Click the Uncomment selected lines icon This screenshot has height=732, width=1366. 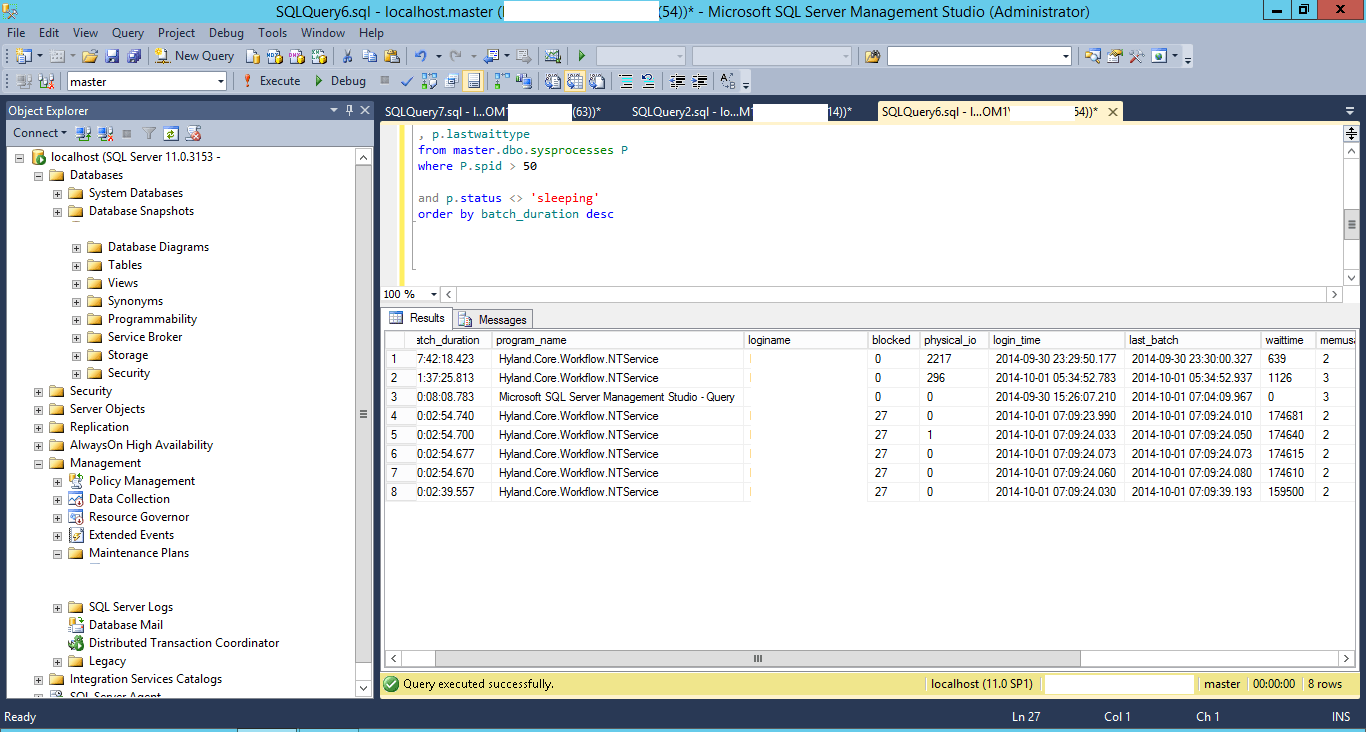[x=647, y=81]
